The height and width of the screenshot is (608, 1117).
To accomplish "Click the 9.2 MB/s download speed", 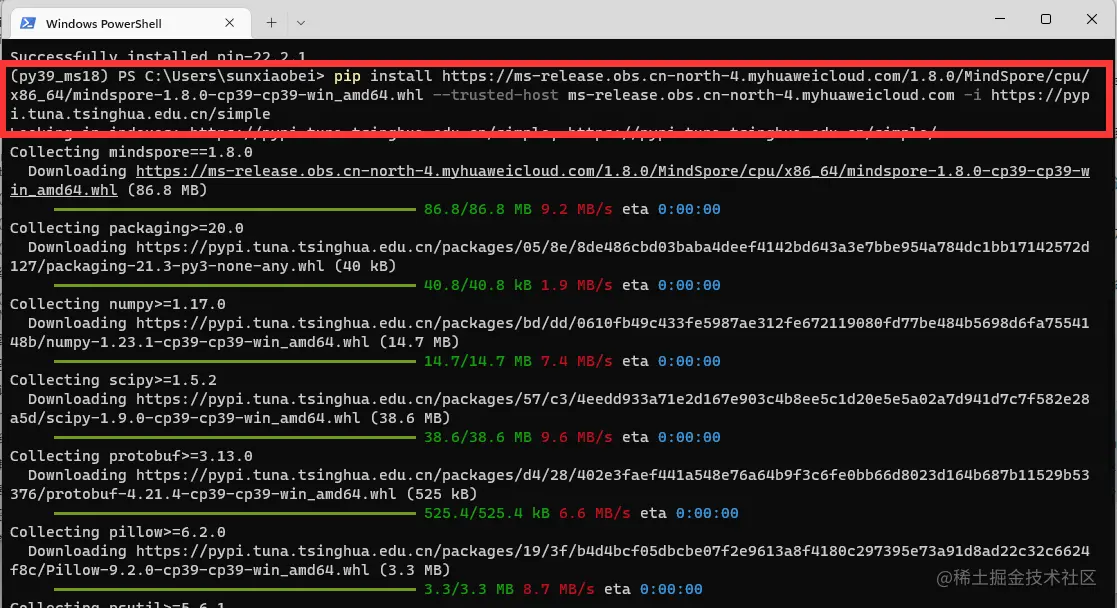I will click(x=576, y=209).
